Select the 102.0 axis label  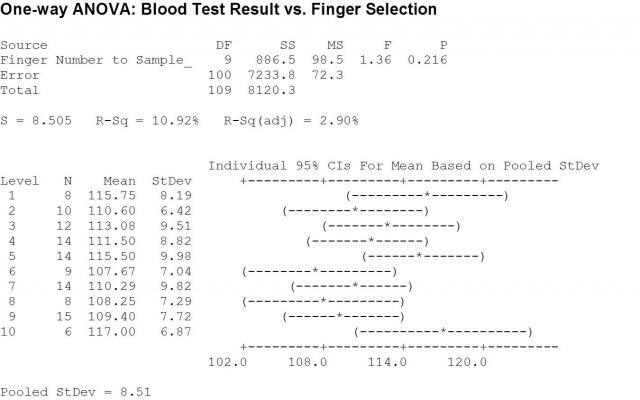pos(227,361)
